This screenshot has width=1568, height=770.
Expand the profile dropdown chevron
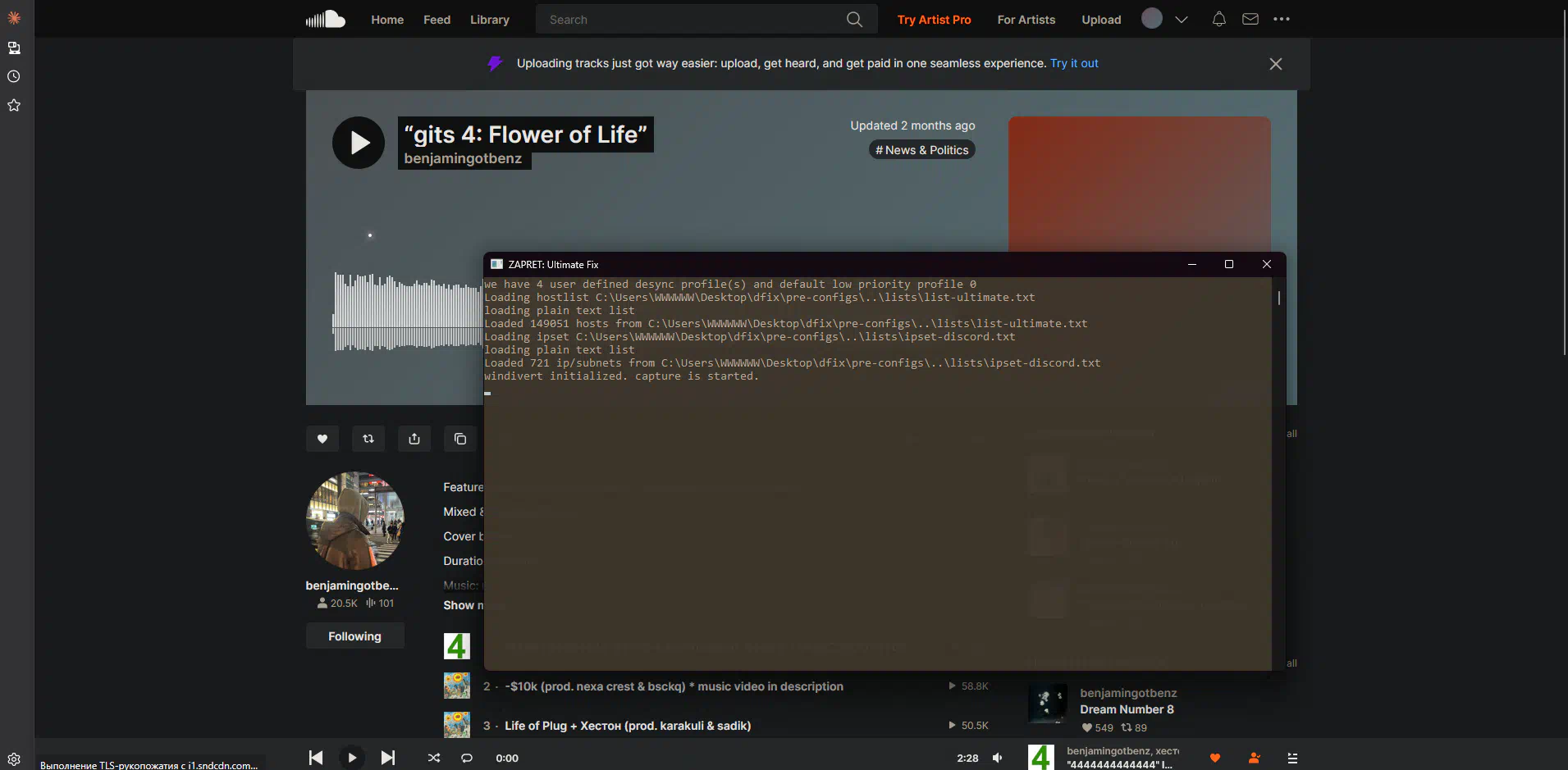click(1182, 20)
